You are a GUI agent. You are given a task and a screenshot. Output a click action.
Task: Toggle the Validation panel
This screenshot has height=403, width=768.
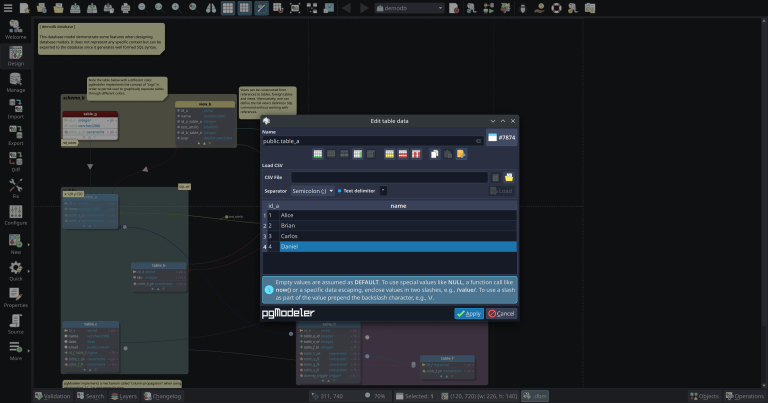pyautogui.click(x=53, y=396)
